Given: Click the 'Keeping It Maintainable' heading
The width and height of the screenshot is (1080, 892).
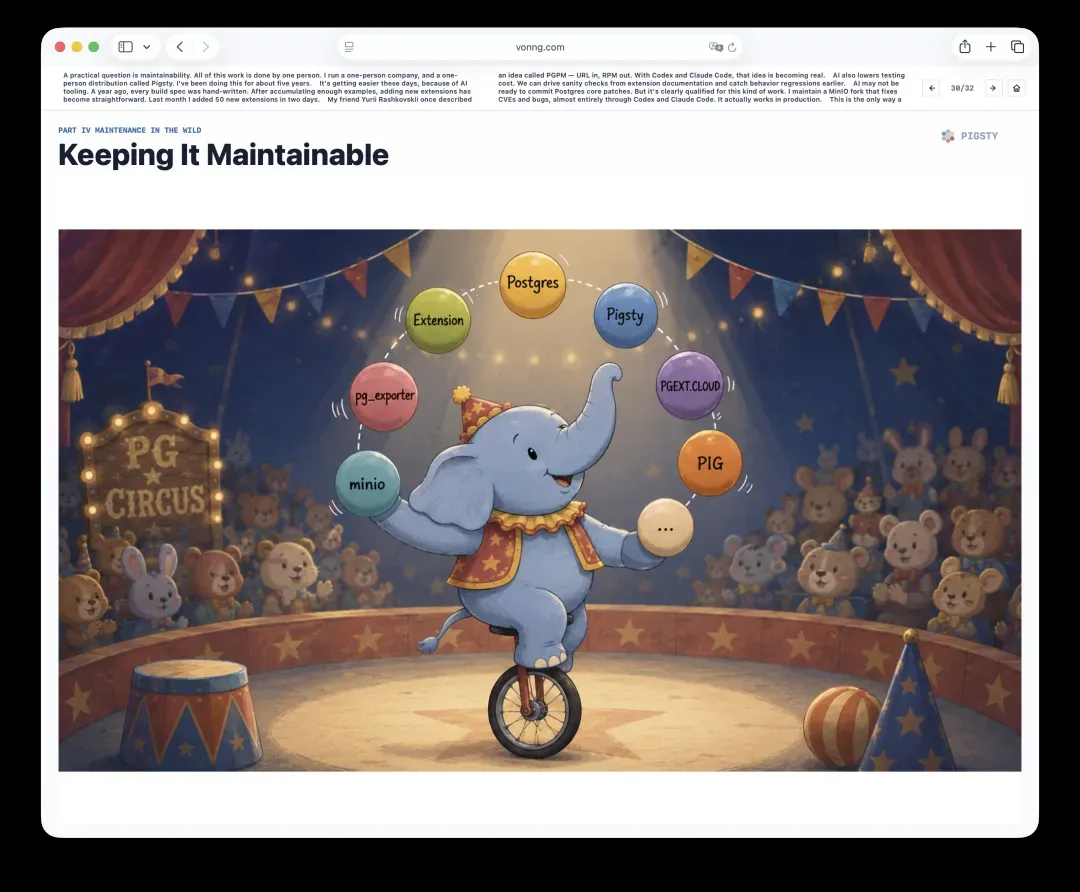Looking at the screenshot, I should (223, 155).
